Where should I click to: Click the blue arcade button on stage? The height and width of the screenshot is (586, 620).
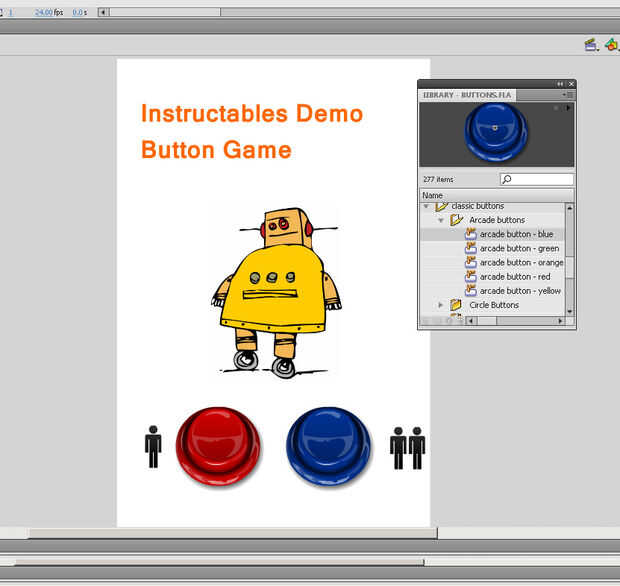pos(328,447)
